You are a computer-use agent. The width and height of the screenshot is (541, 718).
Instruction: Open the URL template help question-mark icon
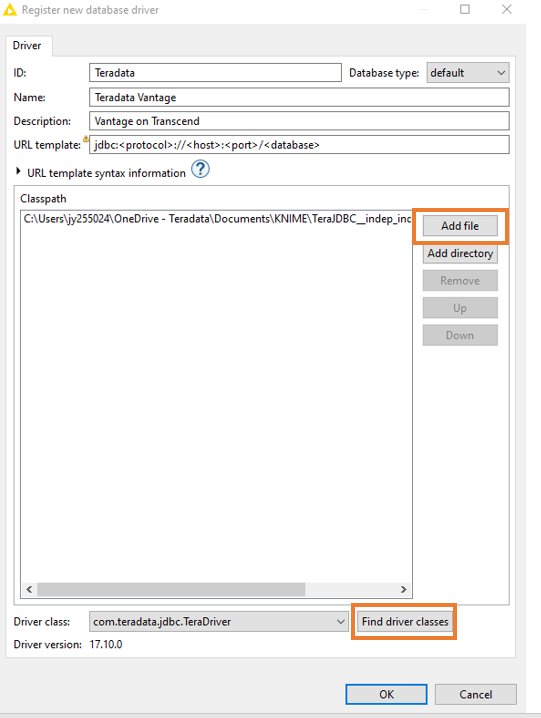(x=200, y=169)
